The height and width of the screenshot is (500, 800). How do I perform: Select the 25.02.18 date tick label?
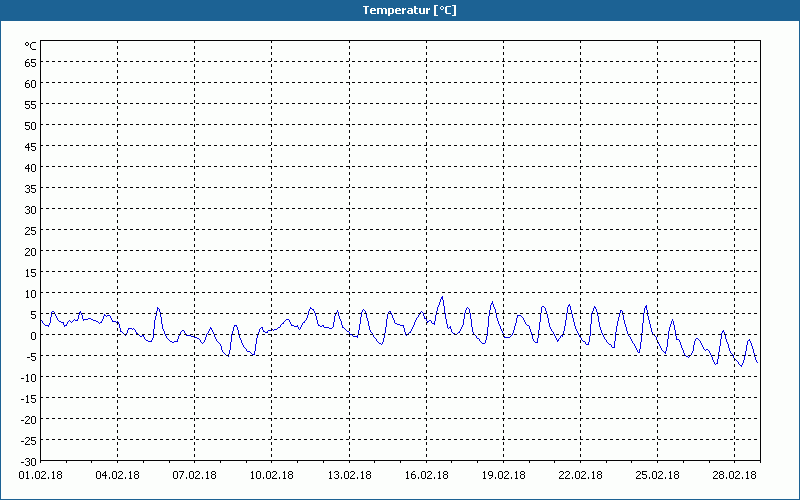click(x=656, y=476)
